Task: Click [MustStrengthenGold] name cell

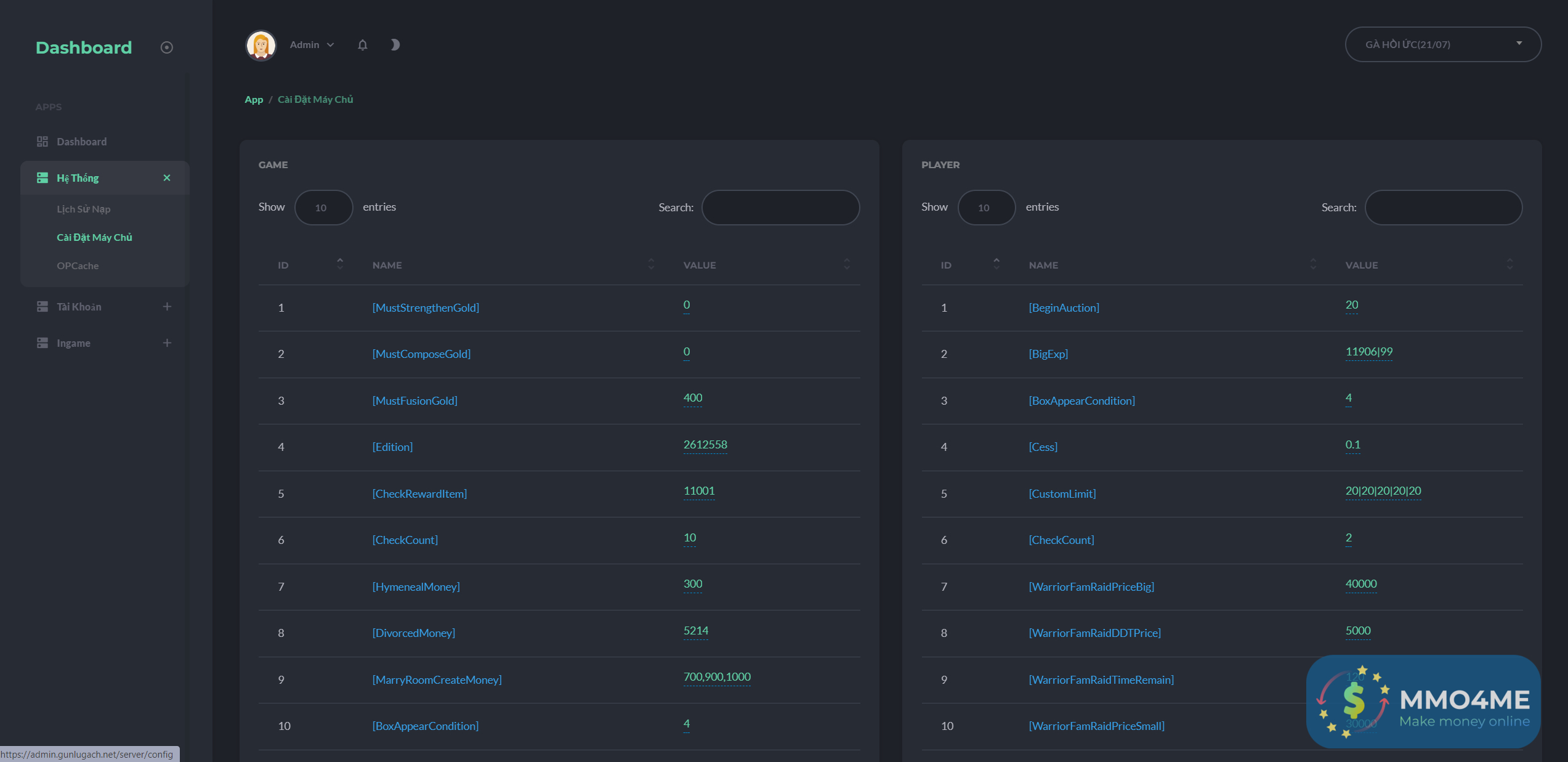Action: click(x=426, y=308)
